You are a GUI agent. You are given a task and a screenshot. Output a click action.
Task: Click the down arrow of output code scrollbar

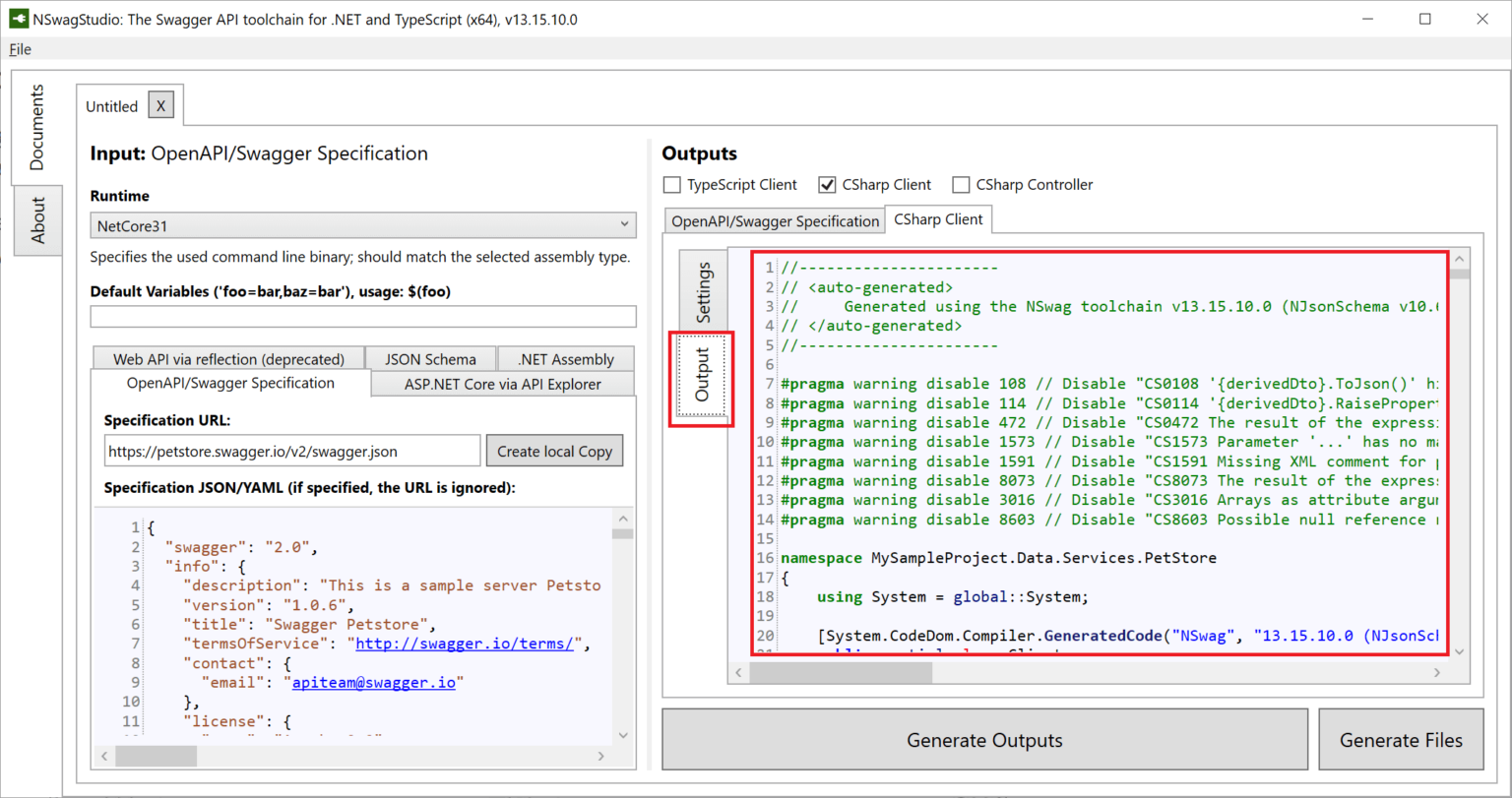1459,650
